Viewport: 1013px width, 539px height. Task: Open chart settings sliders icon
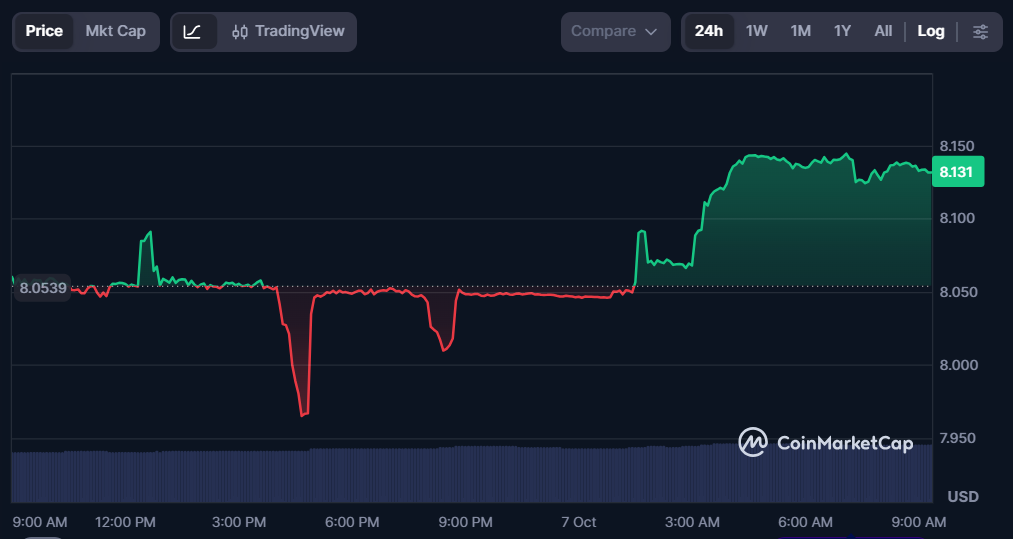(980, 32)
